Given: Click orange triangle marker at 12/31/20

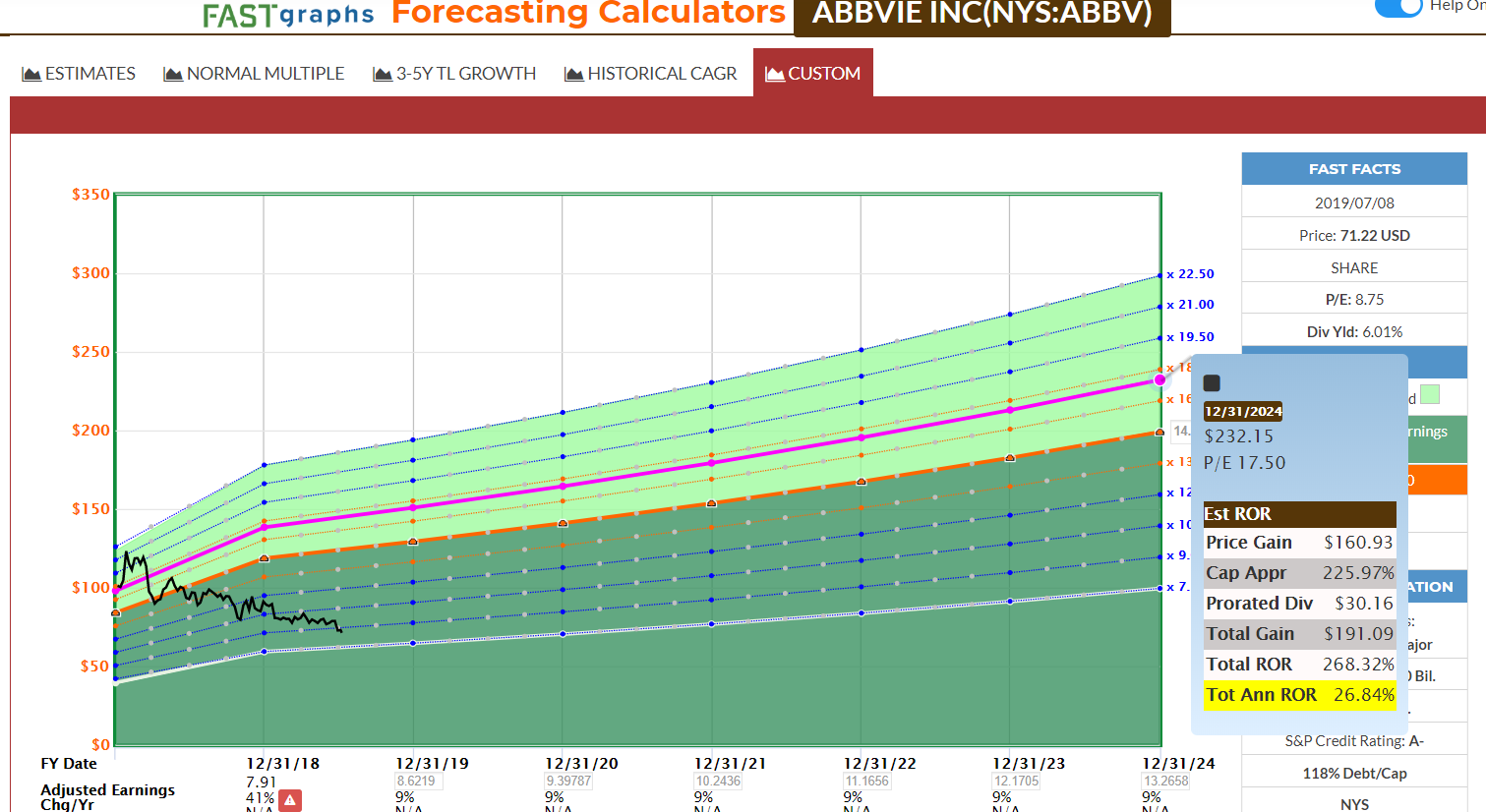Looking at the screenshot, I should tap(563, 523).
